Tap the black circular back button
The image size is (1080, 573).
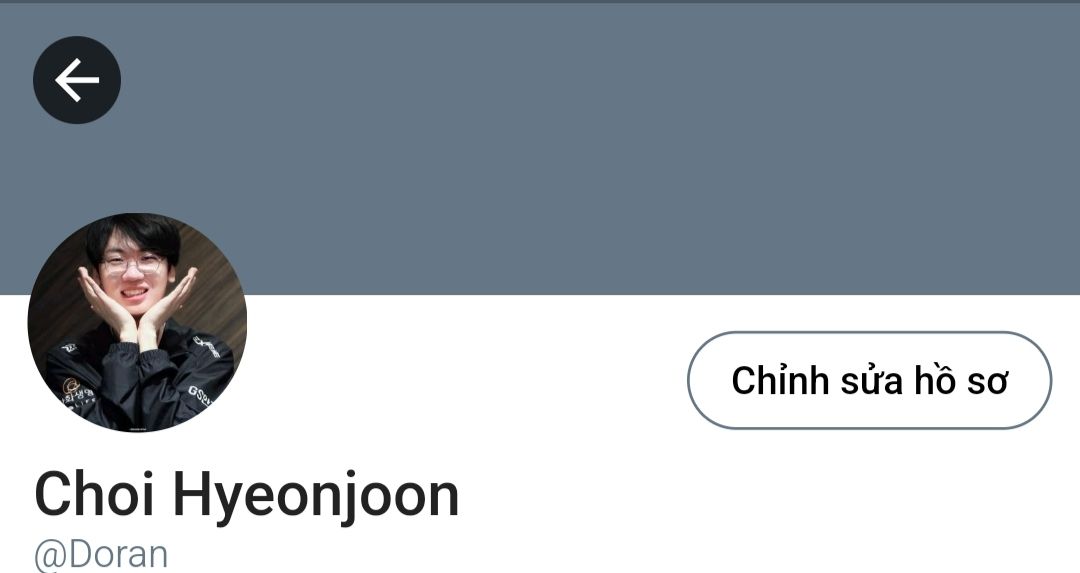pyautogui.click(x=76, y=80)
